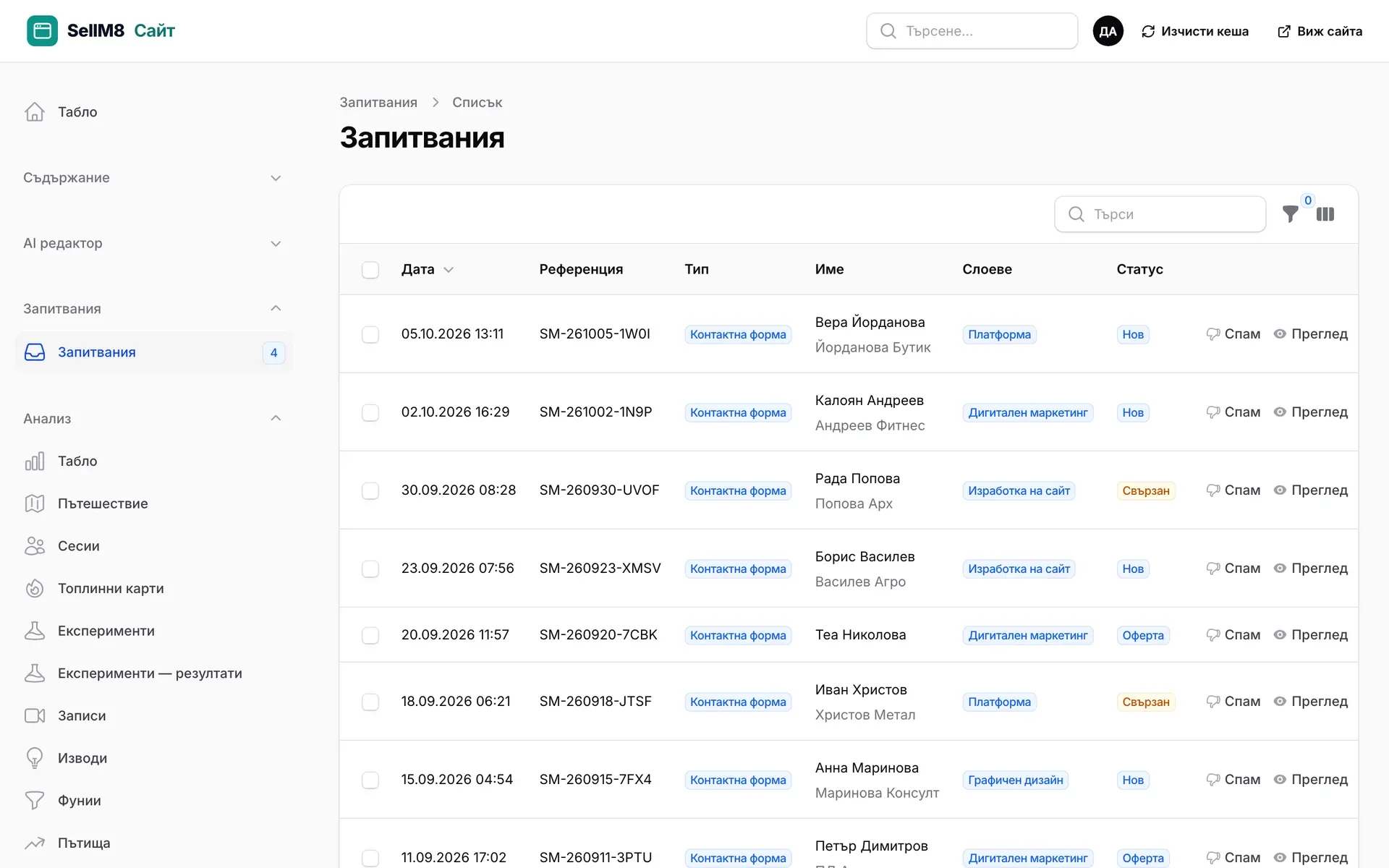Screen dimensions: 1389x868
Task: Open Преглед for Борис Василев row
Action: coord(1310,568)
